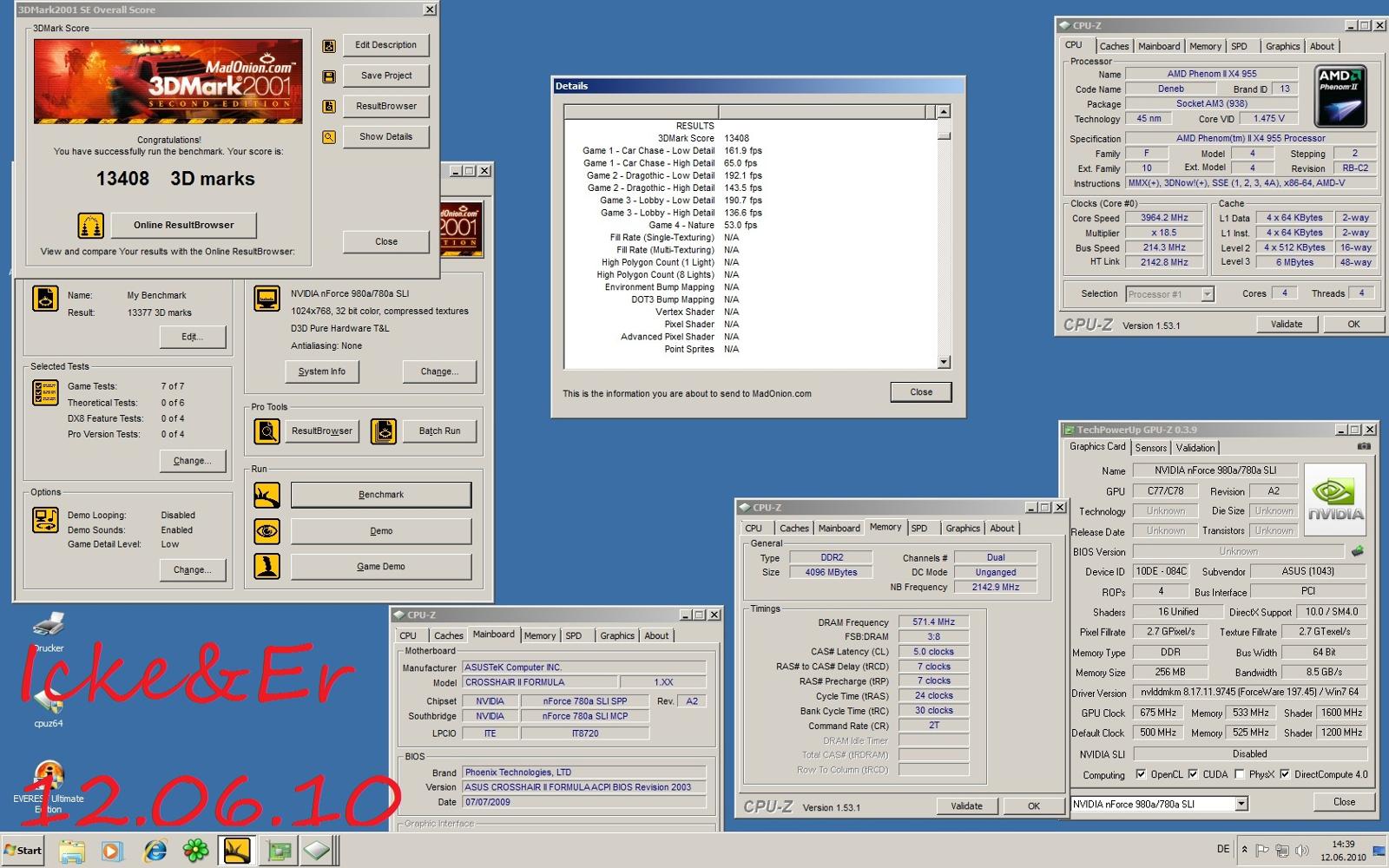1389x868 pixels.
Task: Click the GPU-Z BIOS save chip icon
Action: click(x=1358, y=551)
